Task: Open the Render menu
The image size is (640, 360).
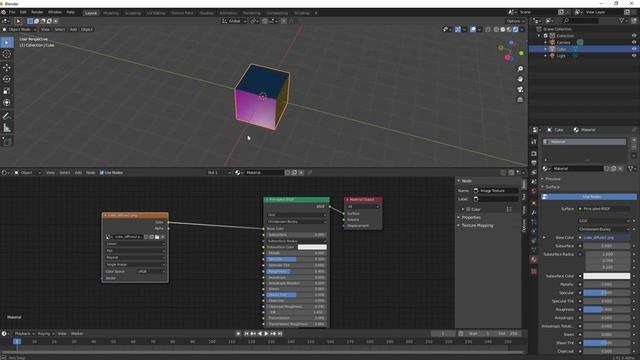Action: pos(37,13)
